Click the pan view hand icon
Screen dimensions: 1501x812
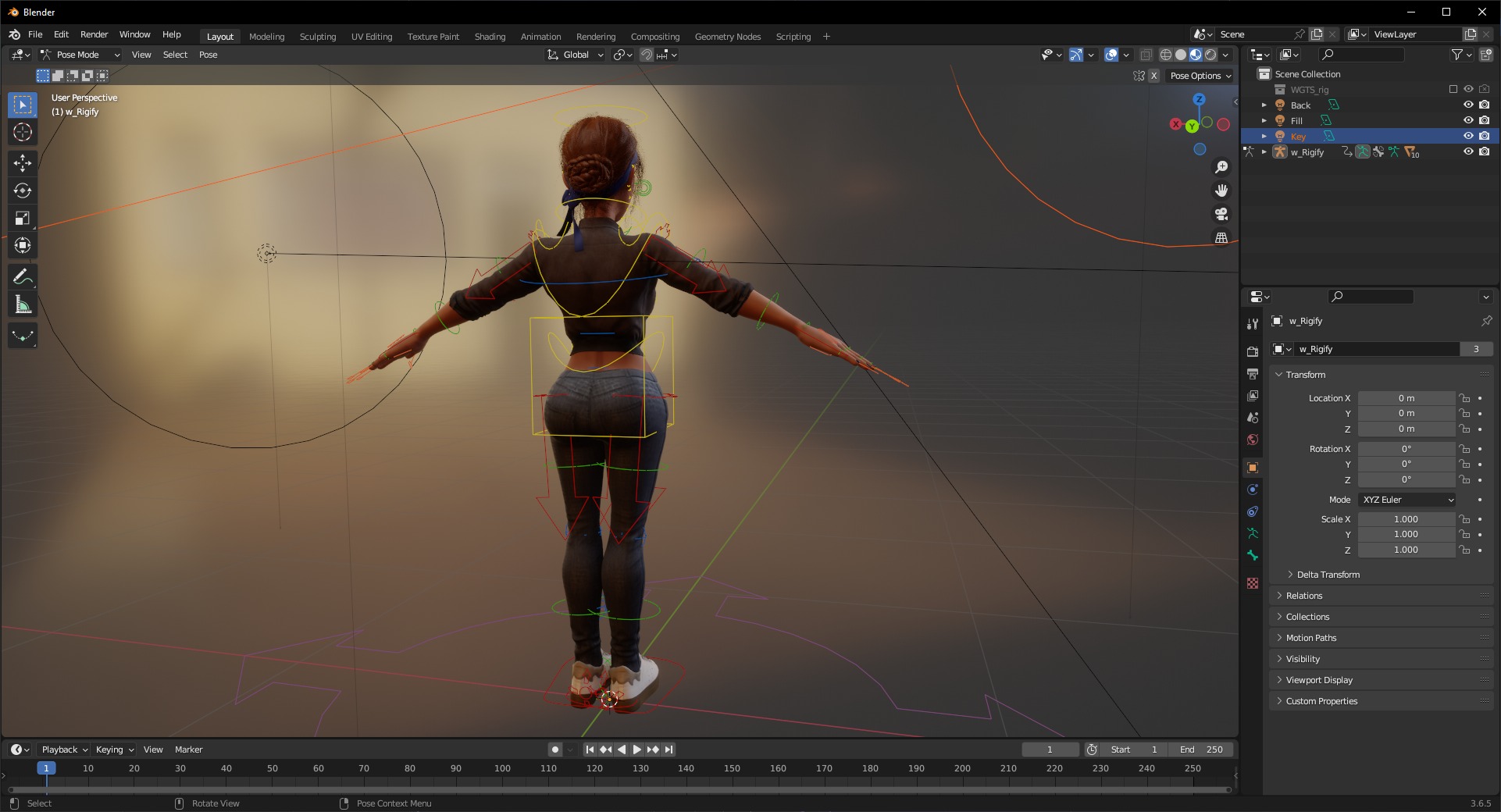click(1221, 191)
